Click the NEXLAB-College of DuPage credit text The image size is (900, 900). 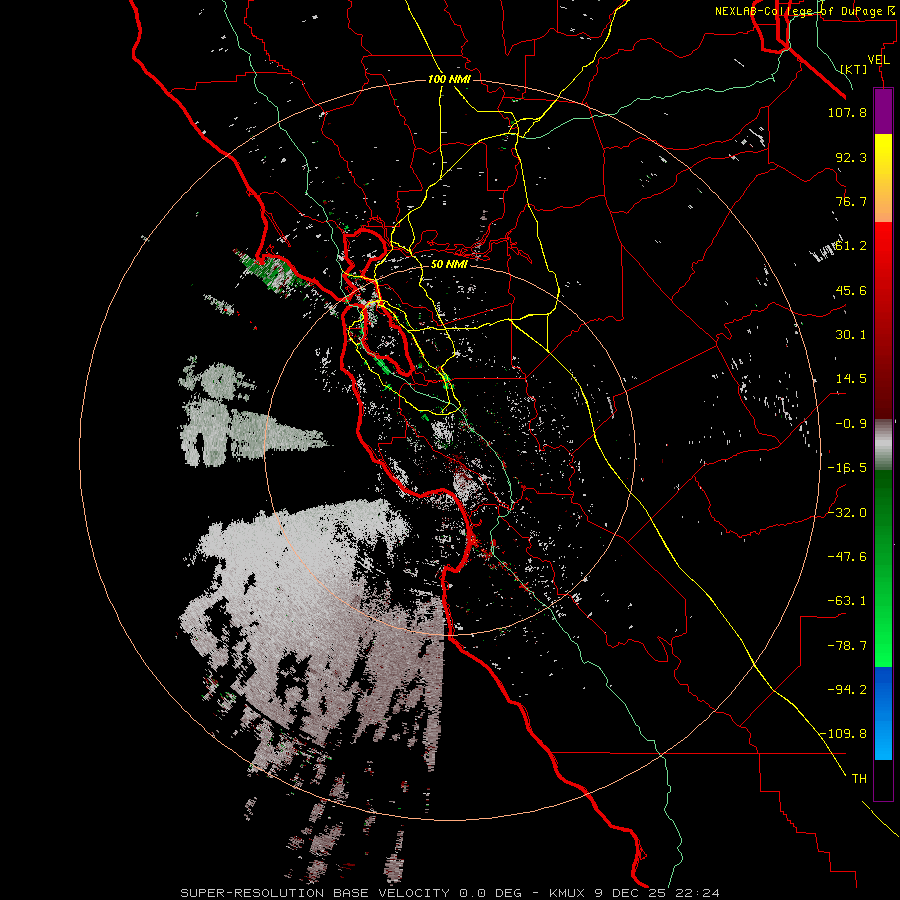pos(804,11)
